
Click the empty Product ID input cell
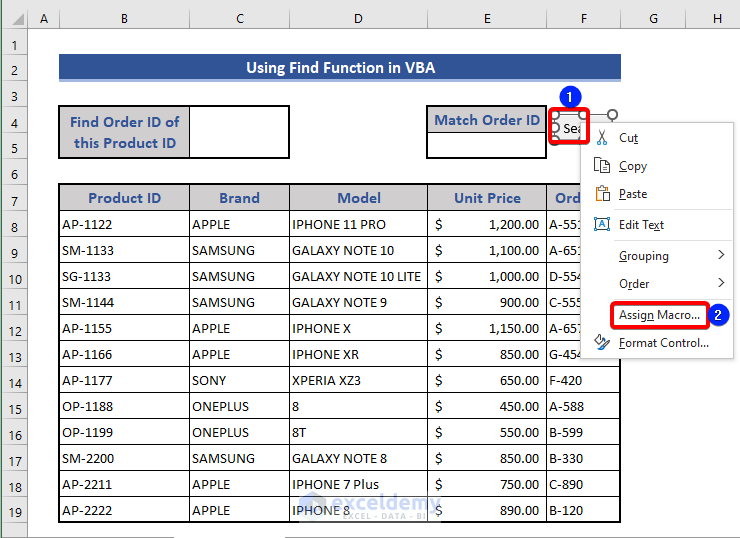coord(239,132)
